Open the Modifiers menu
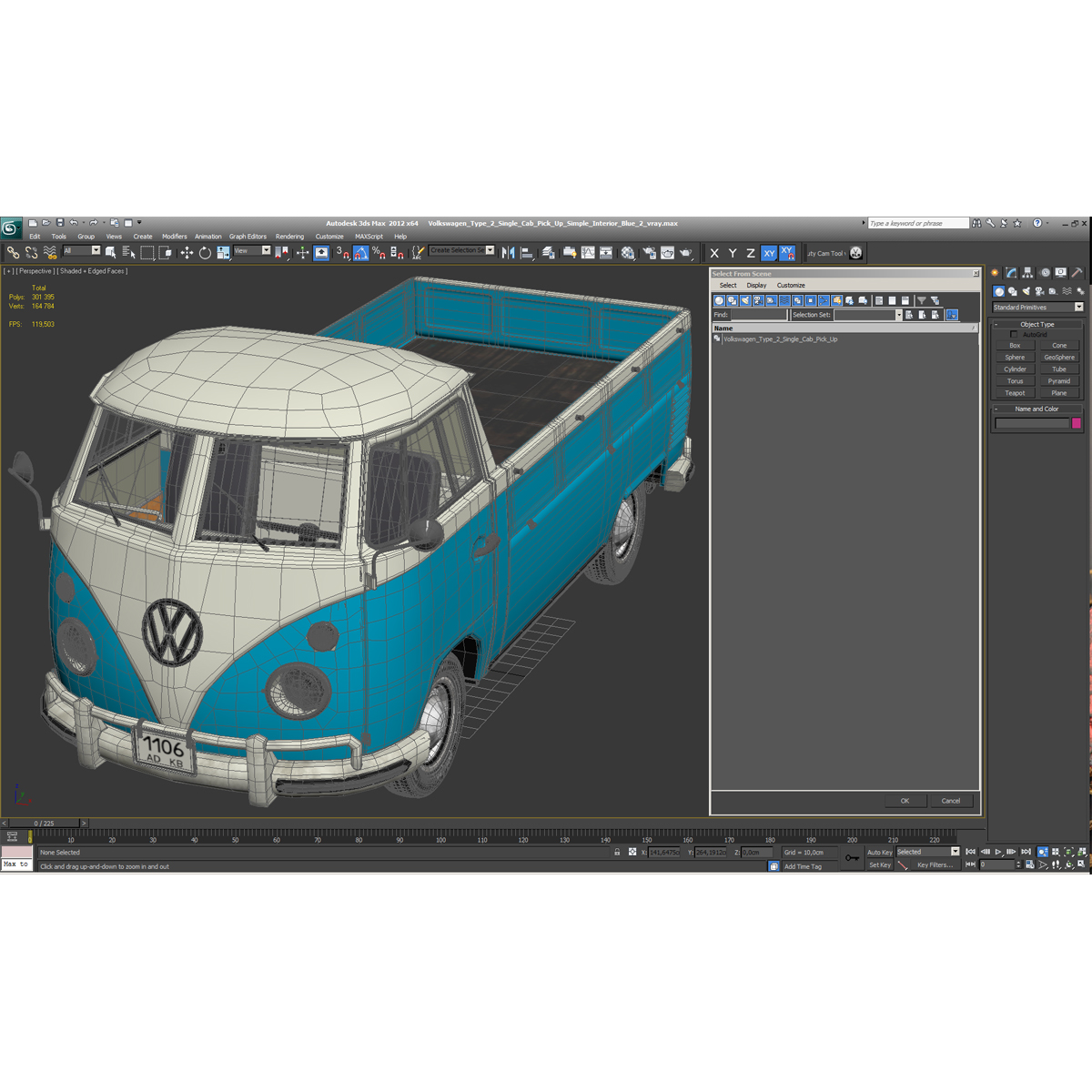Image resolution: width=1092 pixels, height=1092 pixels. 175,237
